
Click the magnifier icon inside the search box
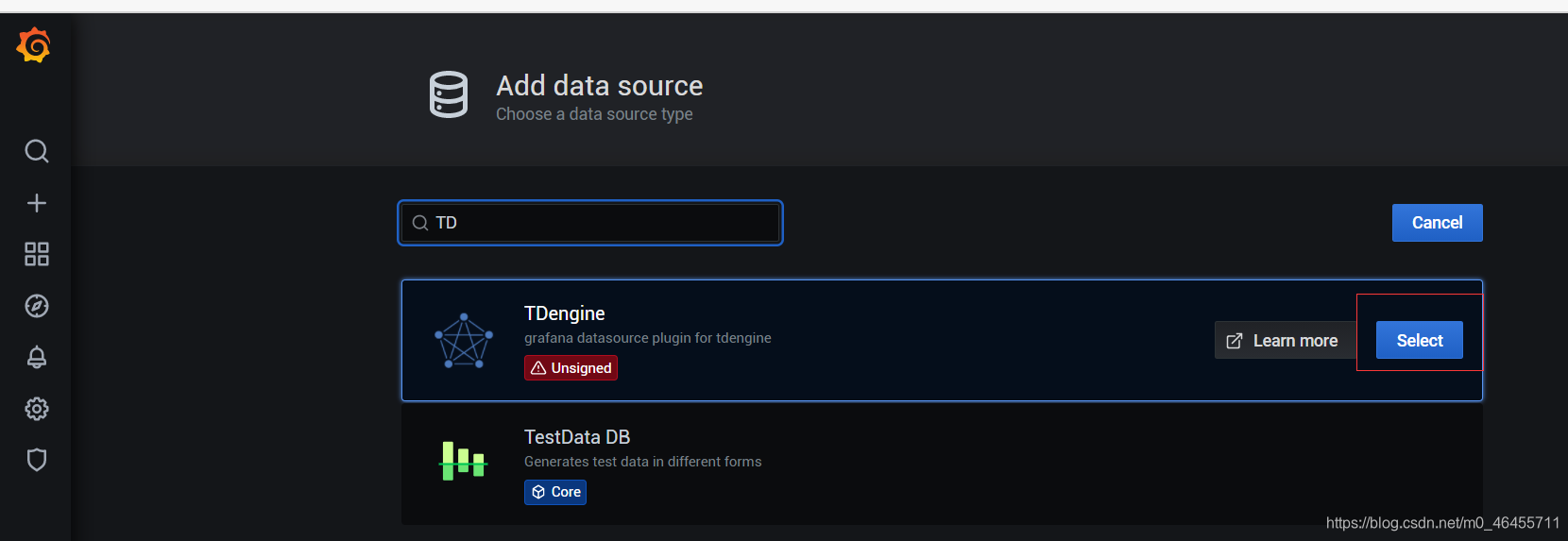(420, 223)
